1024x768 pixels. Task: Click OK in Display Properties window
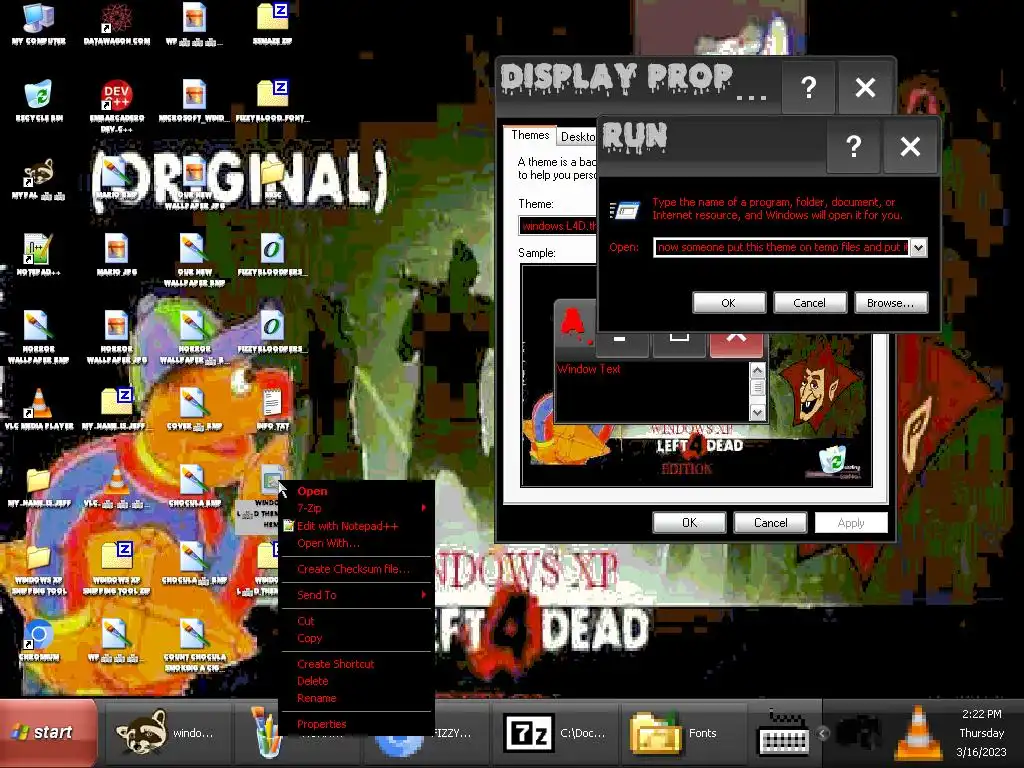[689, 522]
